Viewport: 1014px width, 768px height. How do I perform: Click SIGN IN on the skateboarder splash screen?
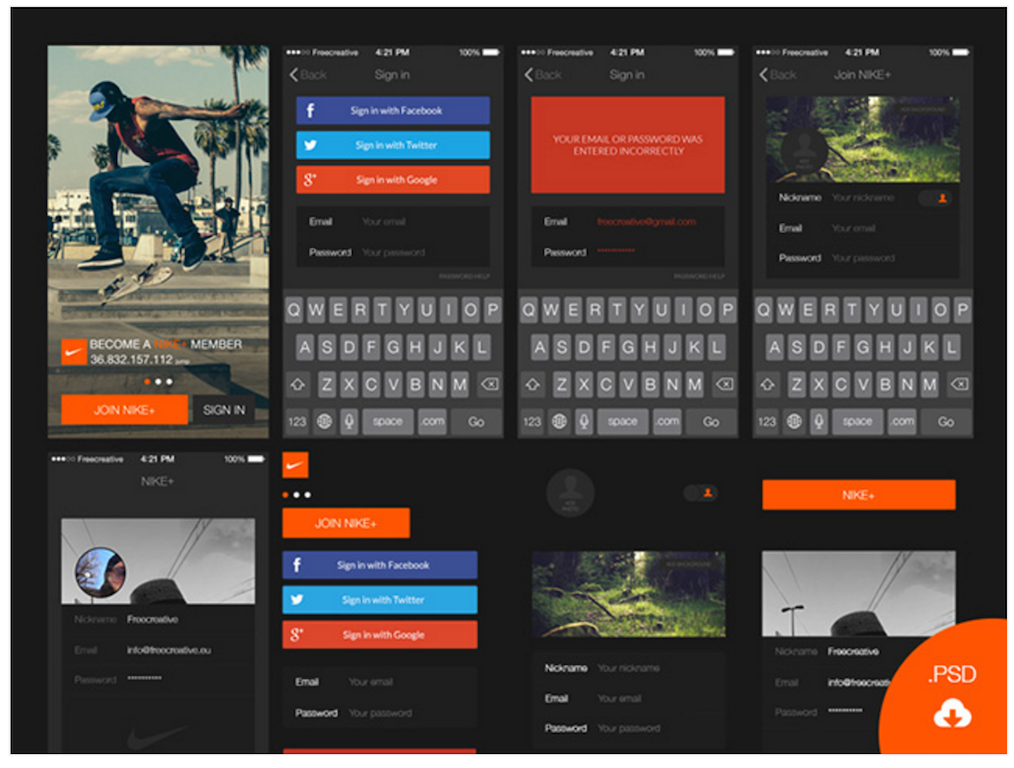[x=224, y=410]
